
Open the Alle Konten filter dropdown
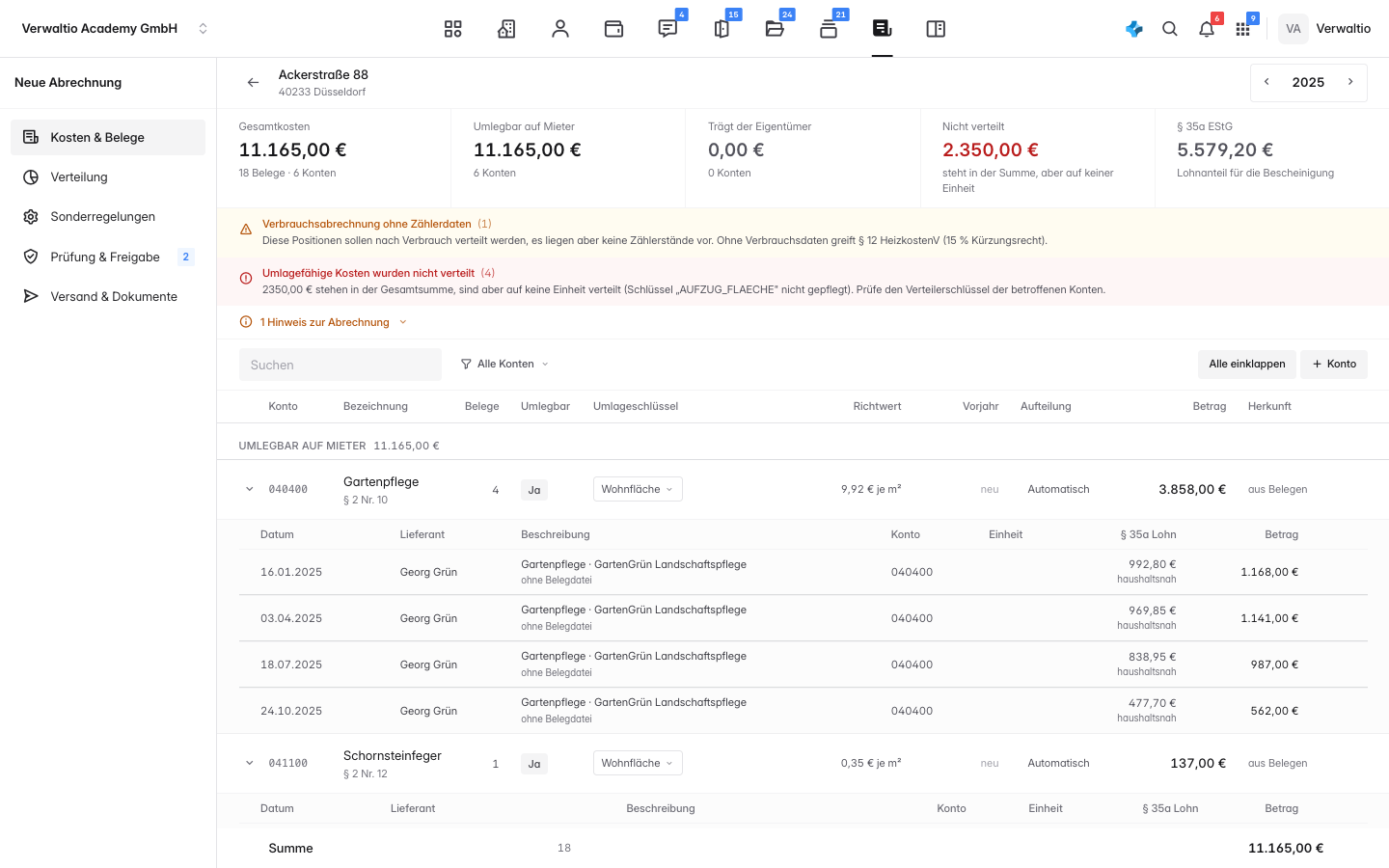(x=504, y=365)
